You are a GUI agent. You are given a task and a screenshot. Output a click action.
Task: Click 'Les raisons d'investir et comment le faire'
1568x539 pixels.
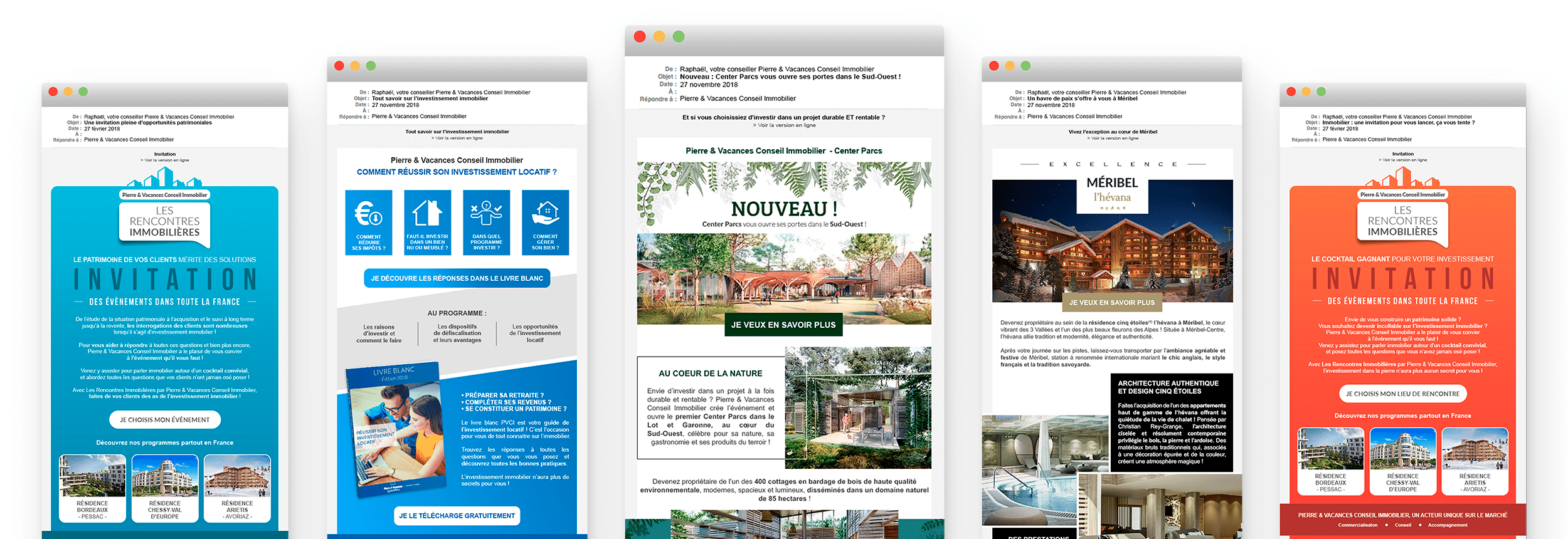coord(379,333)
